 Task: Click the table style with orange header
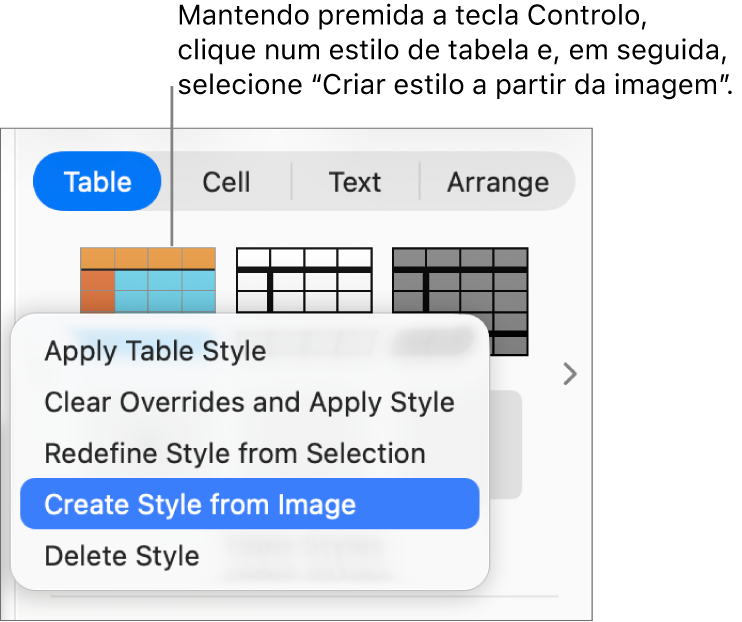147,280
